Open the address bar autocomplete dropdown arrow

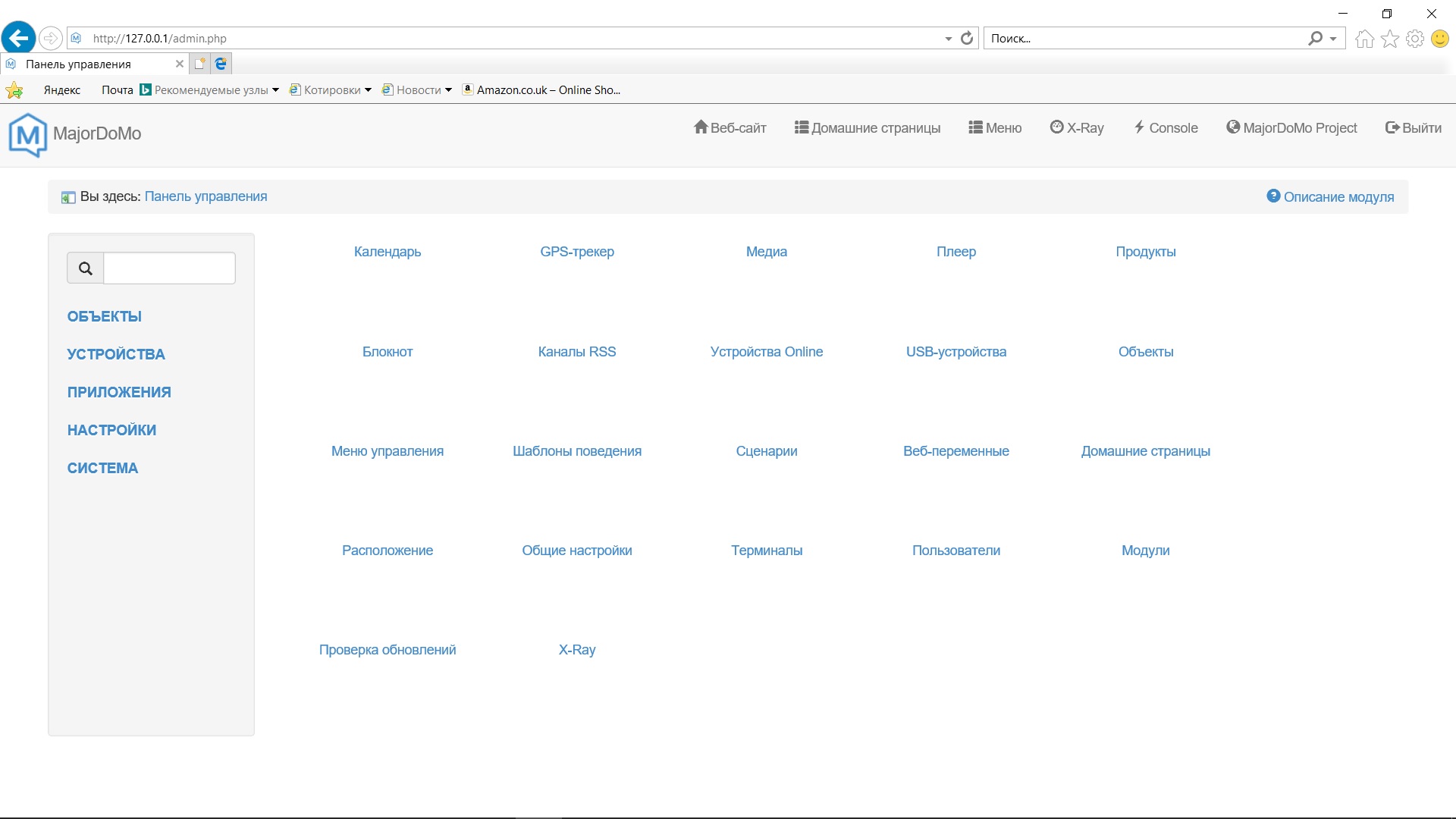click(948, 39)
